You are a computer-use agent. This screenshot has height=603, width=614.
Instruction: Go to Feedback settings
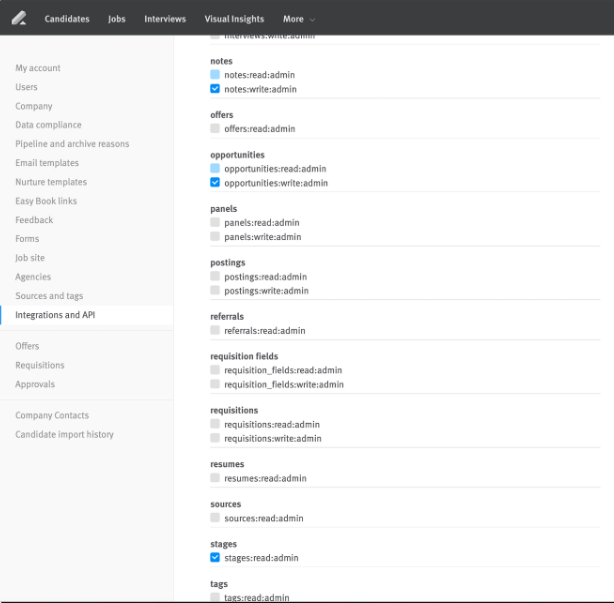[x=34, y=220]
